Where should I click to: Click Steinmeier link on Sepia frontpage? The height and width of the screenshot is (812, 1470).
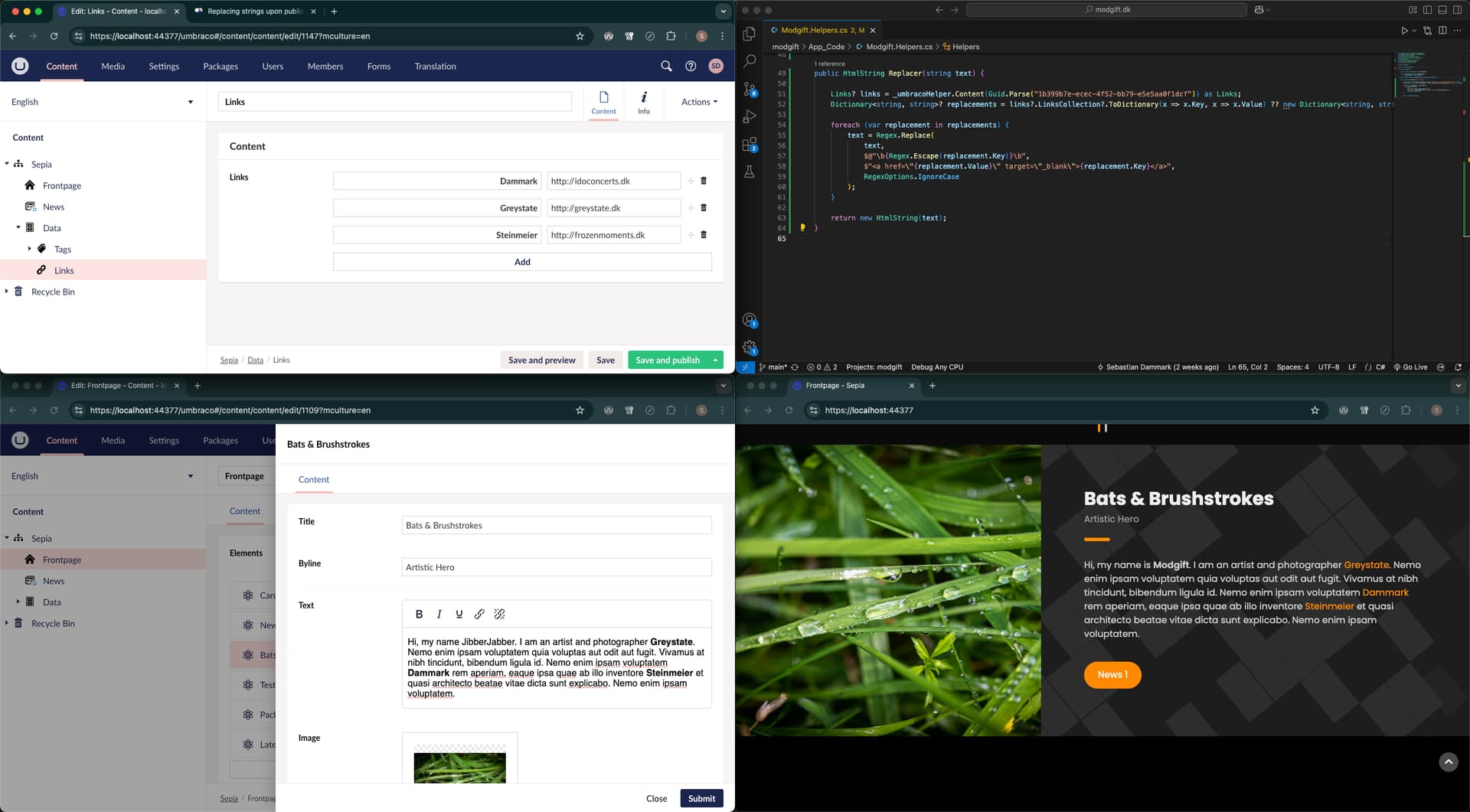[1329, 606]
